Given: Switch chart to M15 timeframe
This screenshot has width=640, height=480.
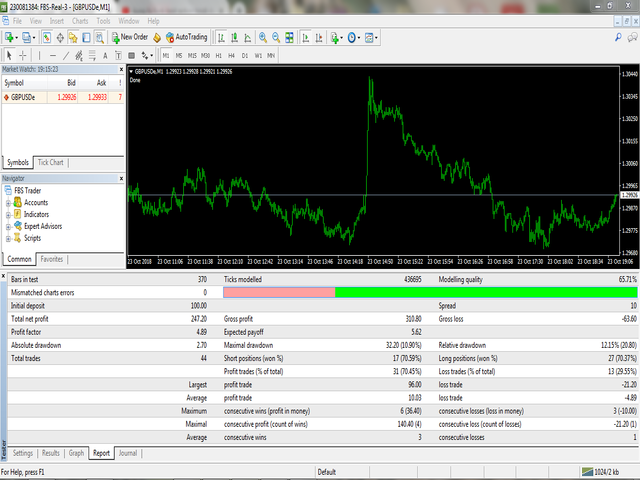Looking at the screenshot, I should (192, 55).
